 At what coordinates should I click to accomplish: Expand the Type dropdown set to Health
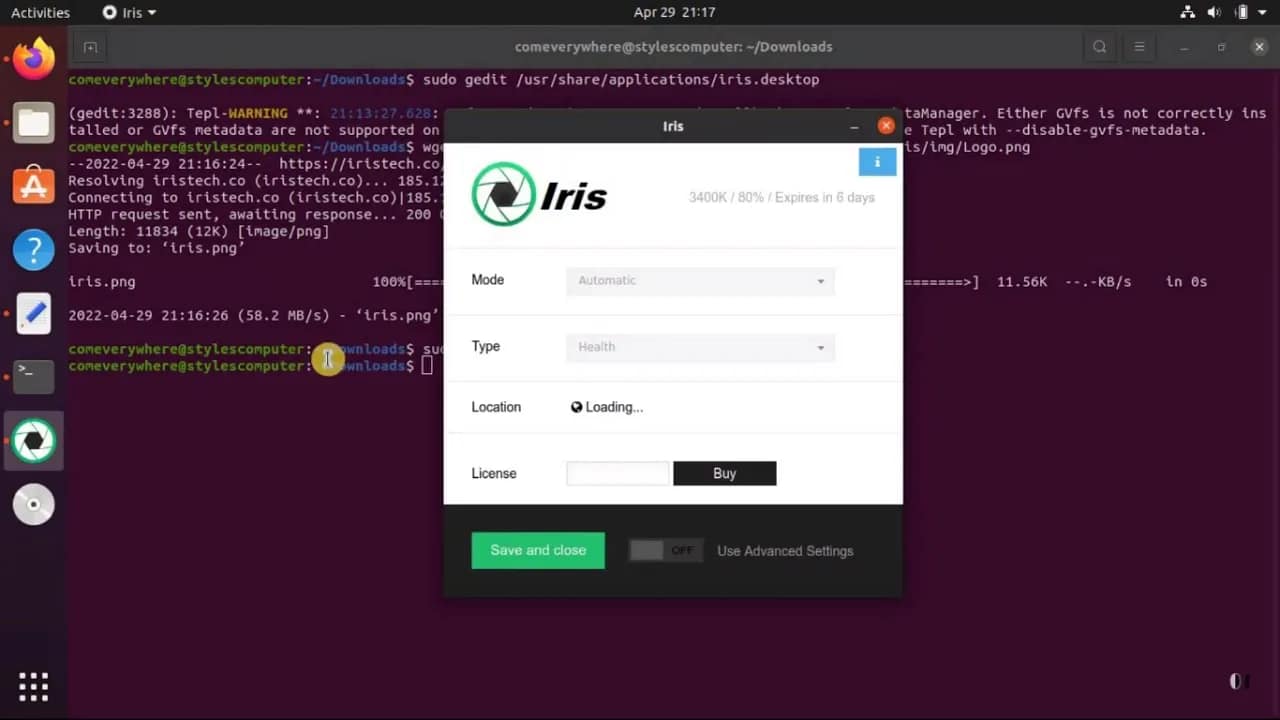click(699, 346)
